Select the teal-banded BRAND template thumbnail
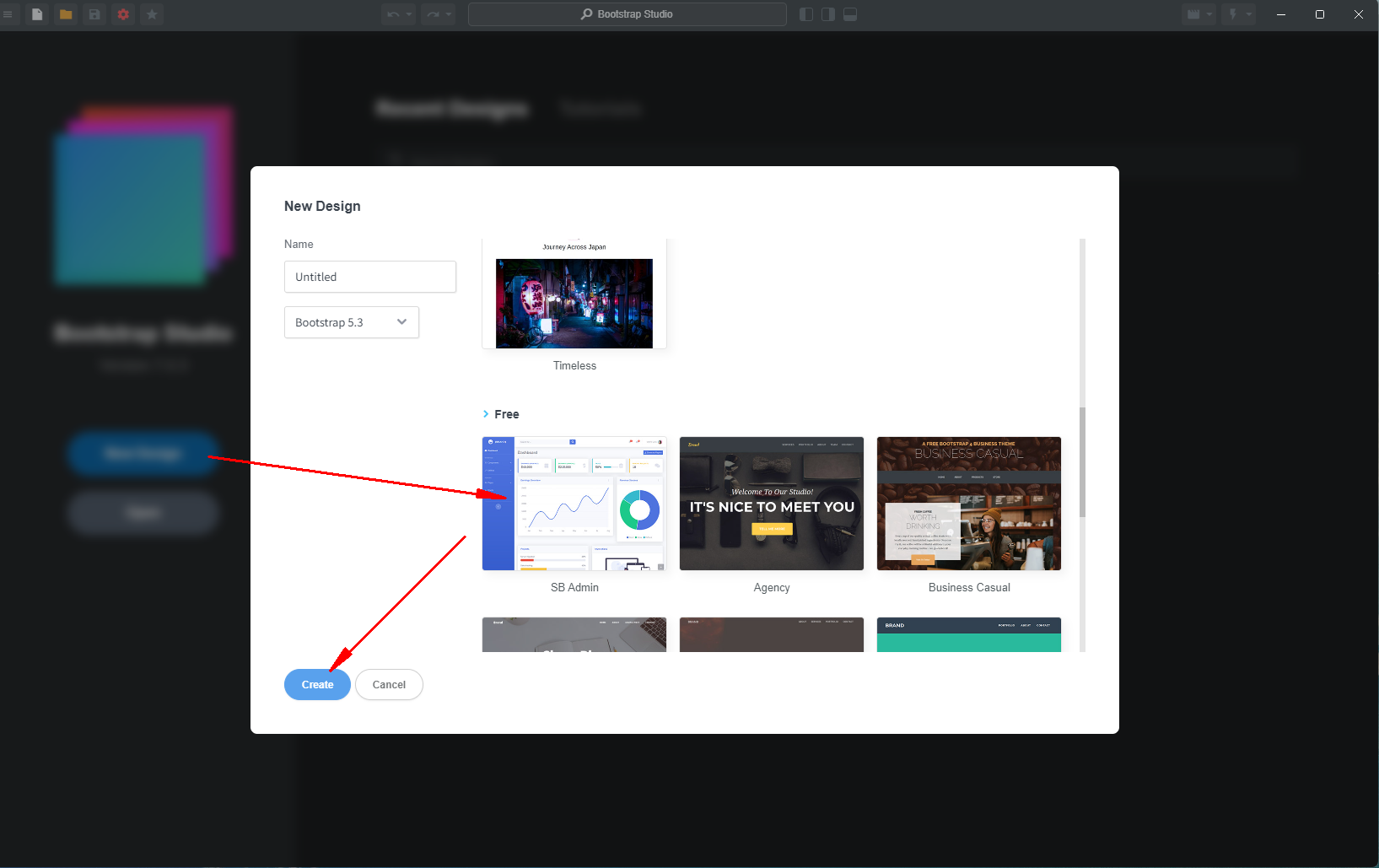This screenshot has width=1379, height=868. (x=969, y=634)
